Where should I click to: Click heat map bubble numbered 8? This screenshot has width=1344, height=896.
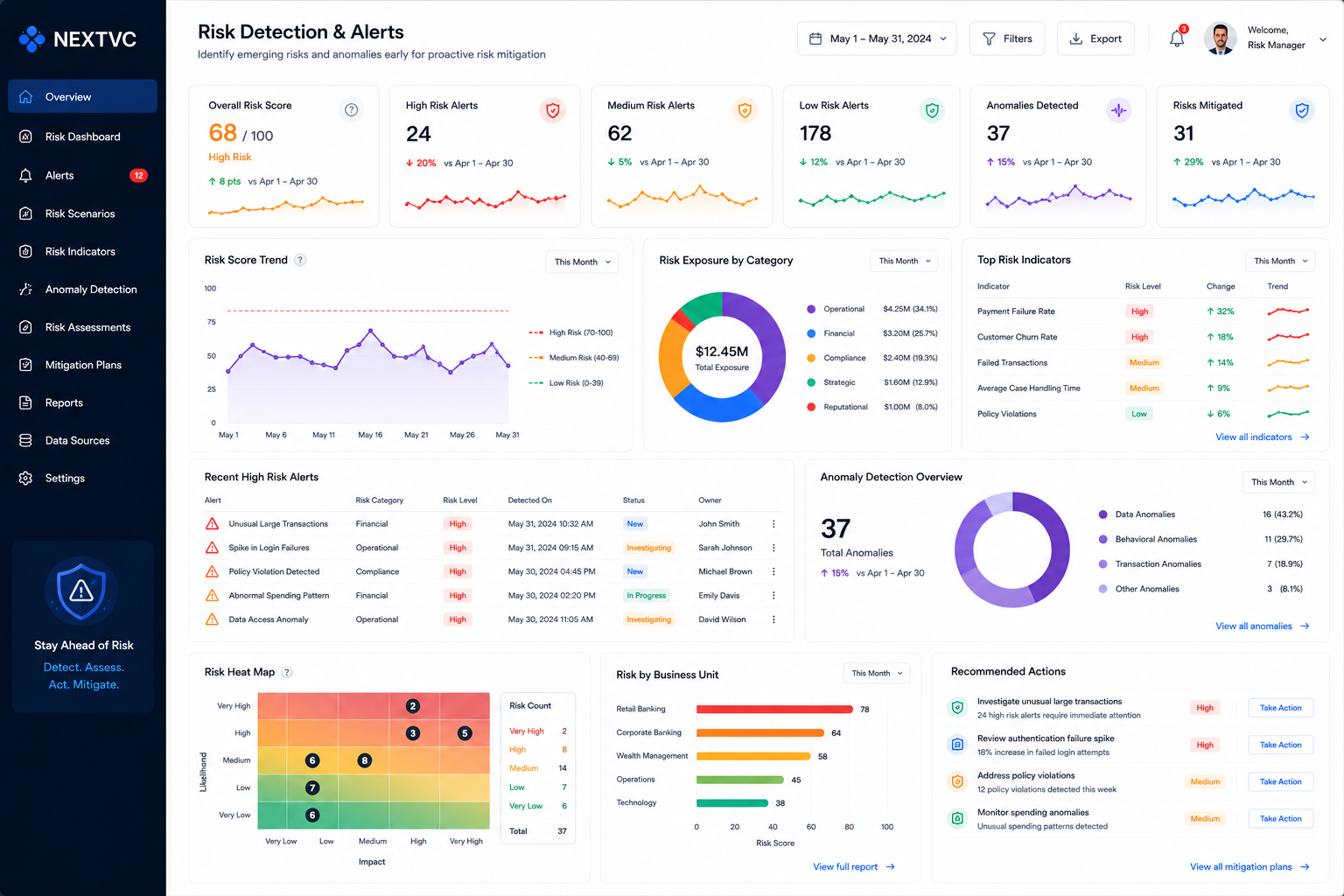[x=365, y=760]
